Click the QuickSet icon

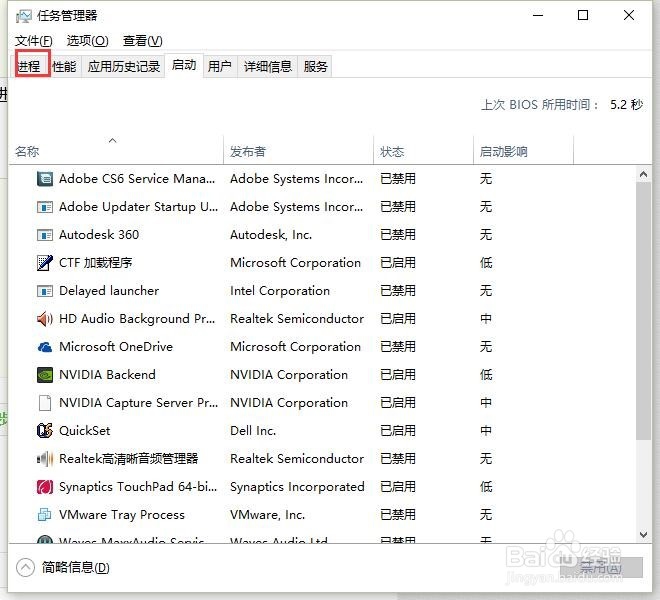(45, 431)
